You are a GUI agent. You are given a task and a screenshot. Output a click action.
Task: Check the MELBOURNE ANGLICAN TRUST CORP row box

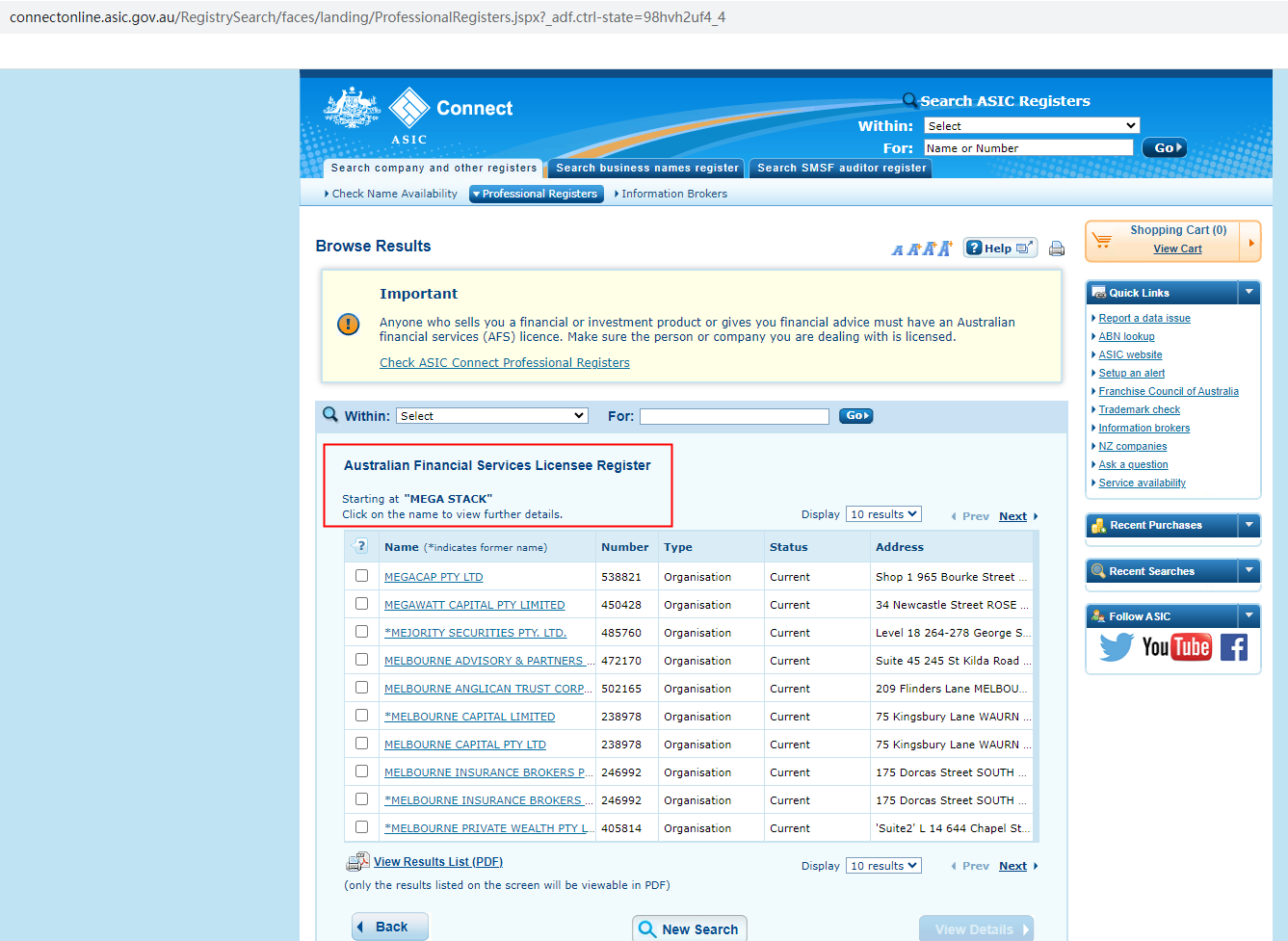coord(361,688)
